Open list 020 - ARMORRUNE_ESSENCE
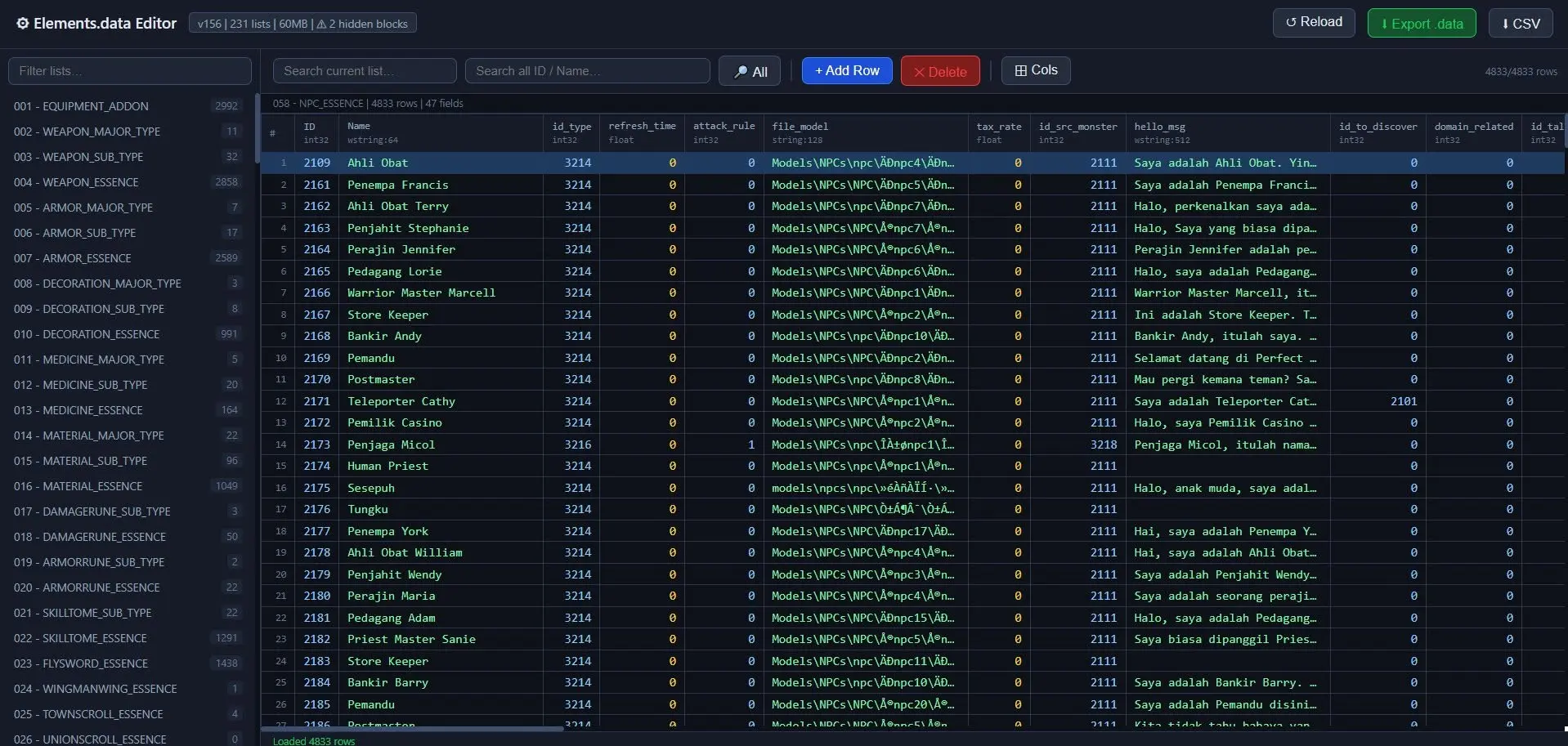 (128, 587)
